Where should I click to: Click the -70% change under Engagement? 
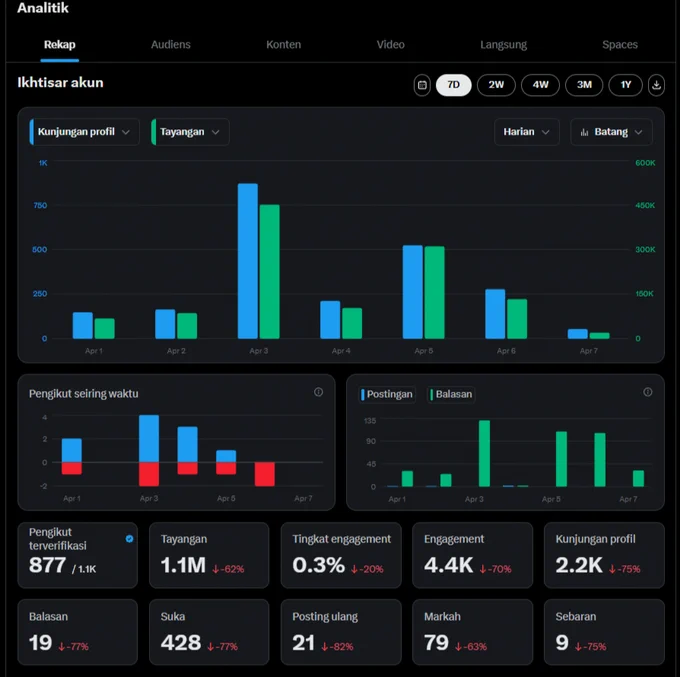[495, 569]
